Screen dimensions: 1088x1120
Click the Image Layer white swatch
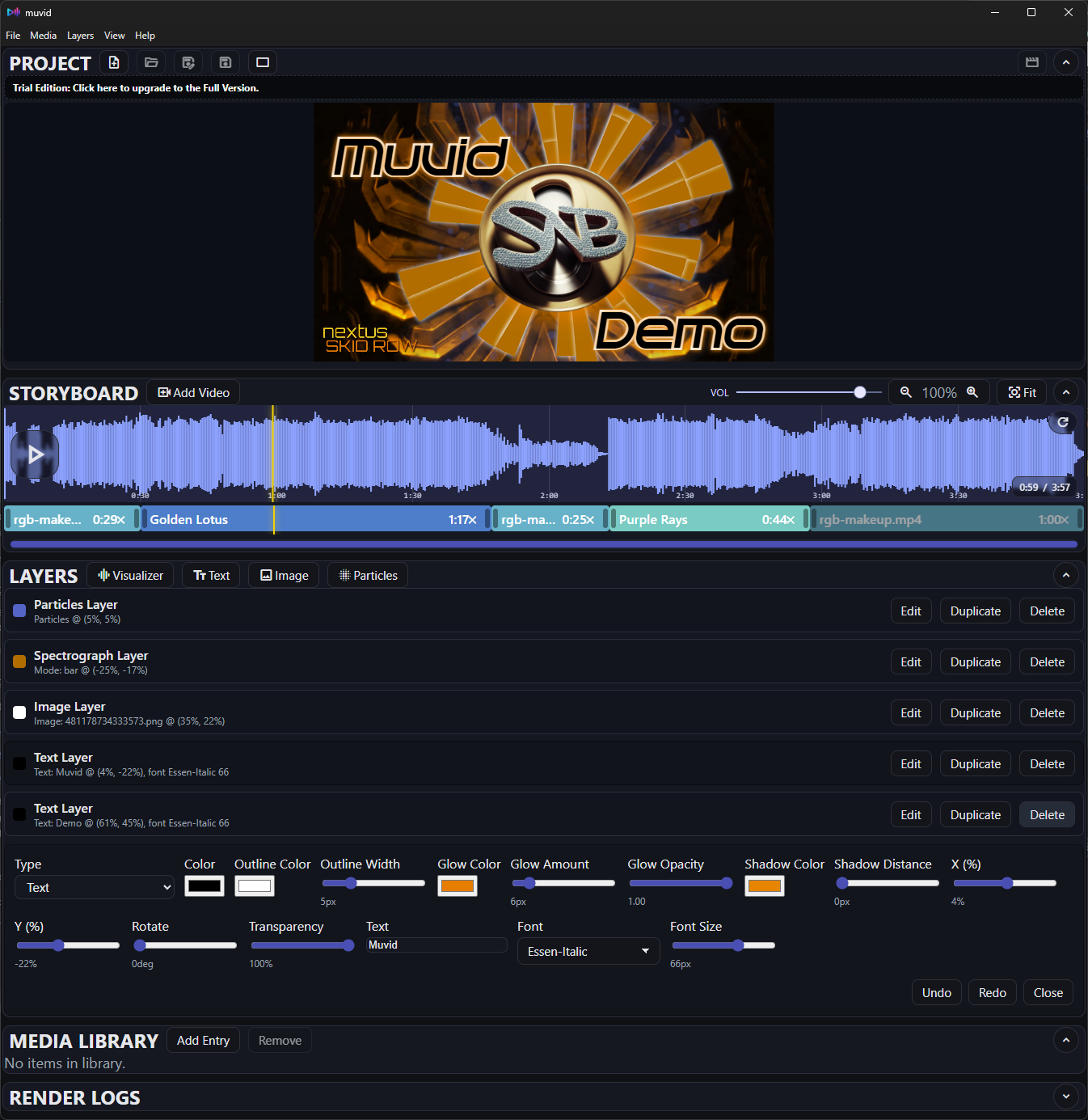click(x=19, y=712)
